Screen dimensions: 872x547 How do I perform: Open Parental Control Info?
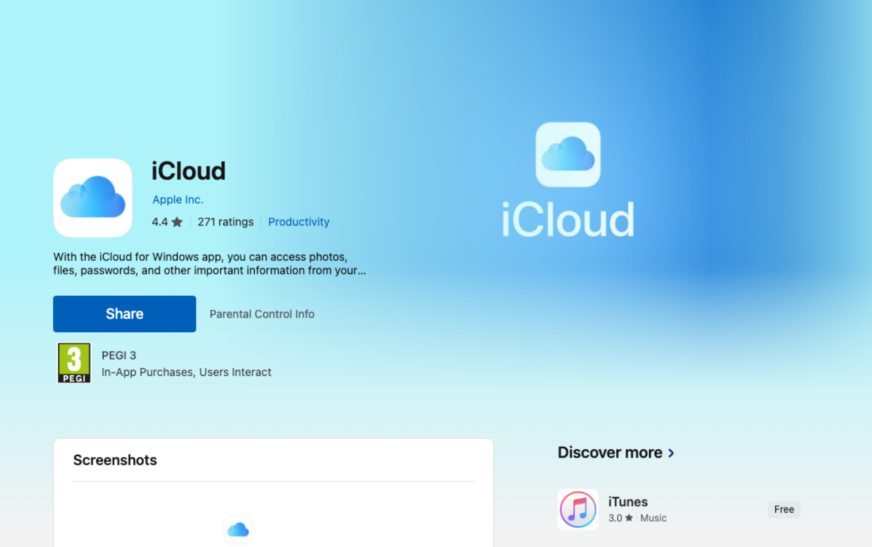(x=262, y=314)
